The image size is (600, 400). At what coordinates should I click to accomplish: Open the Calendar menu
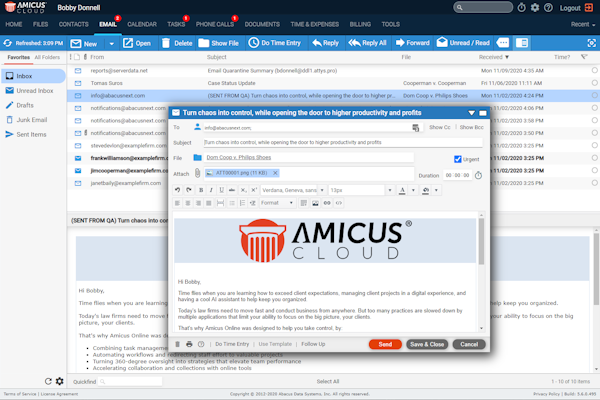click(142, 24)
